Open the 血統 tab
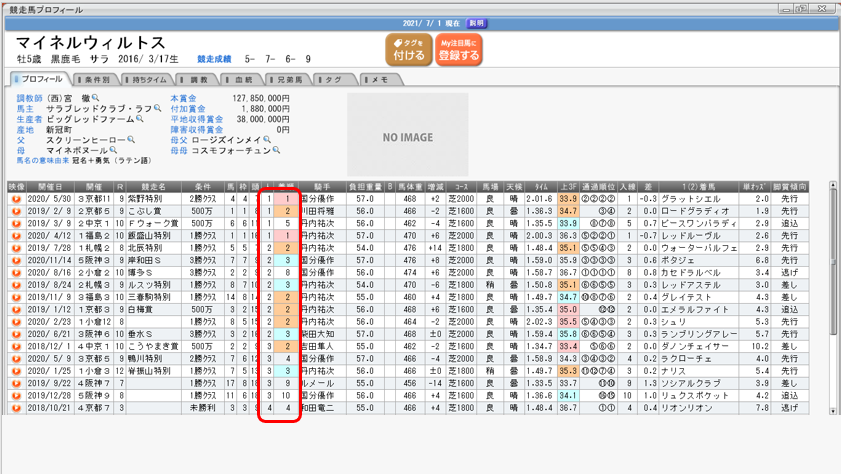This screenshot has height=474, width=841. tap(240, 79)
